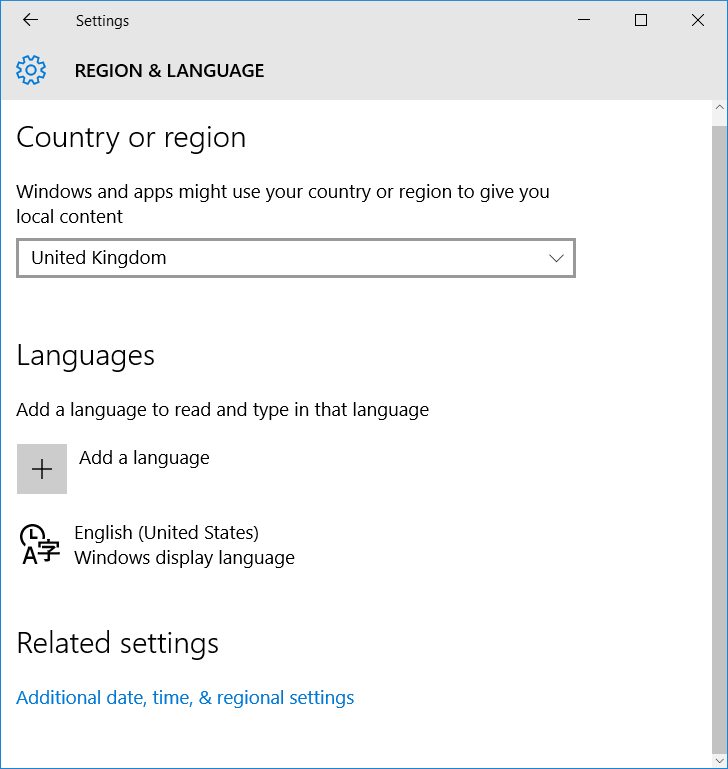Go back using the back arrow
The image size is (728, 769).
(x=30, y=20)
